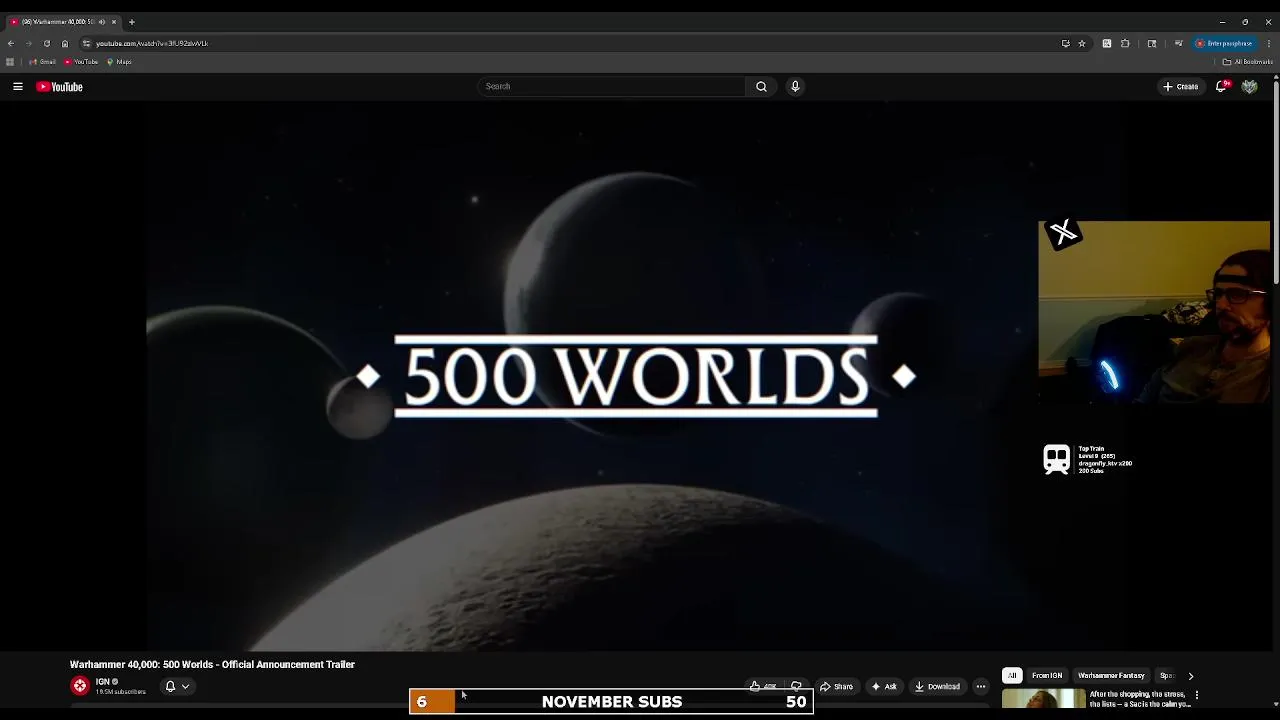Click the video title text
1280x720 pixels.
pos(212,665)
